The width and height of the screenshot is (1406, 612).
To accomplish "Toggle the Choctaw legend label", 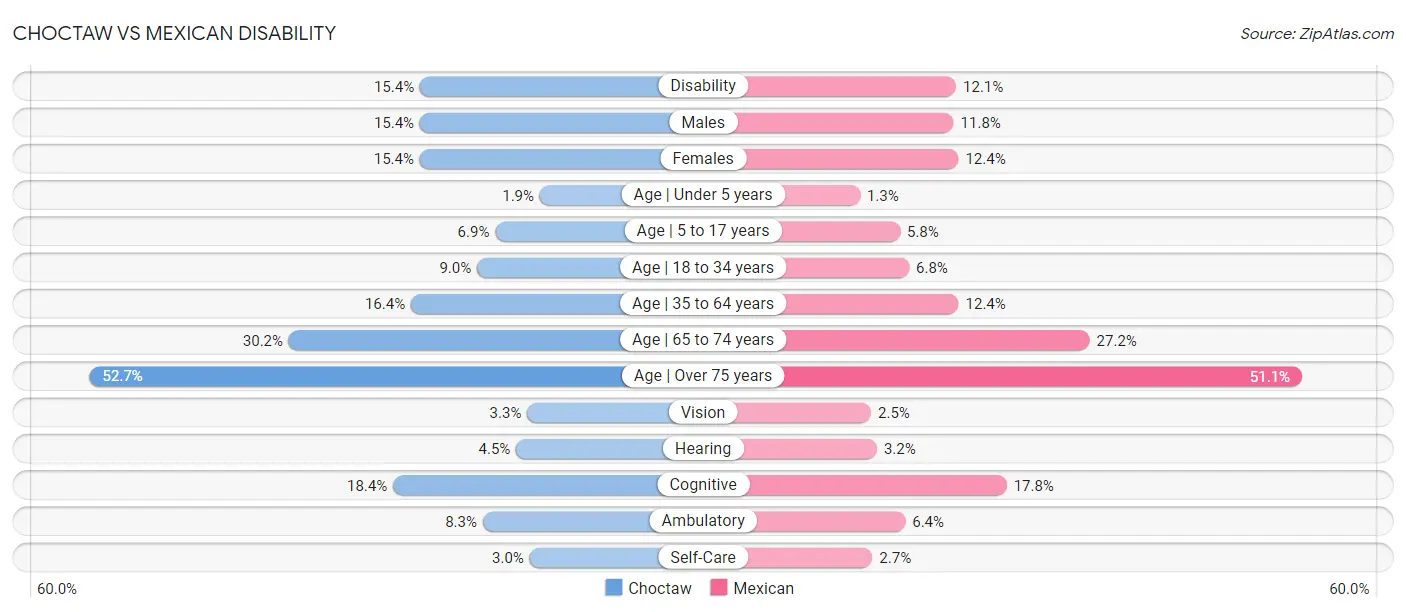I will (660, 588).
